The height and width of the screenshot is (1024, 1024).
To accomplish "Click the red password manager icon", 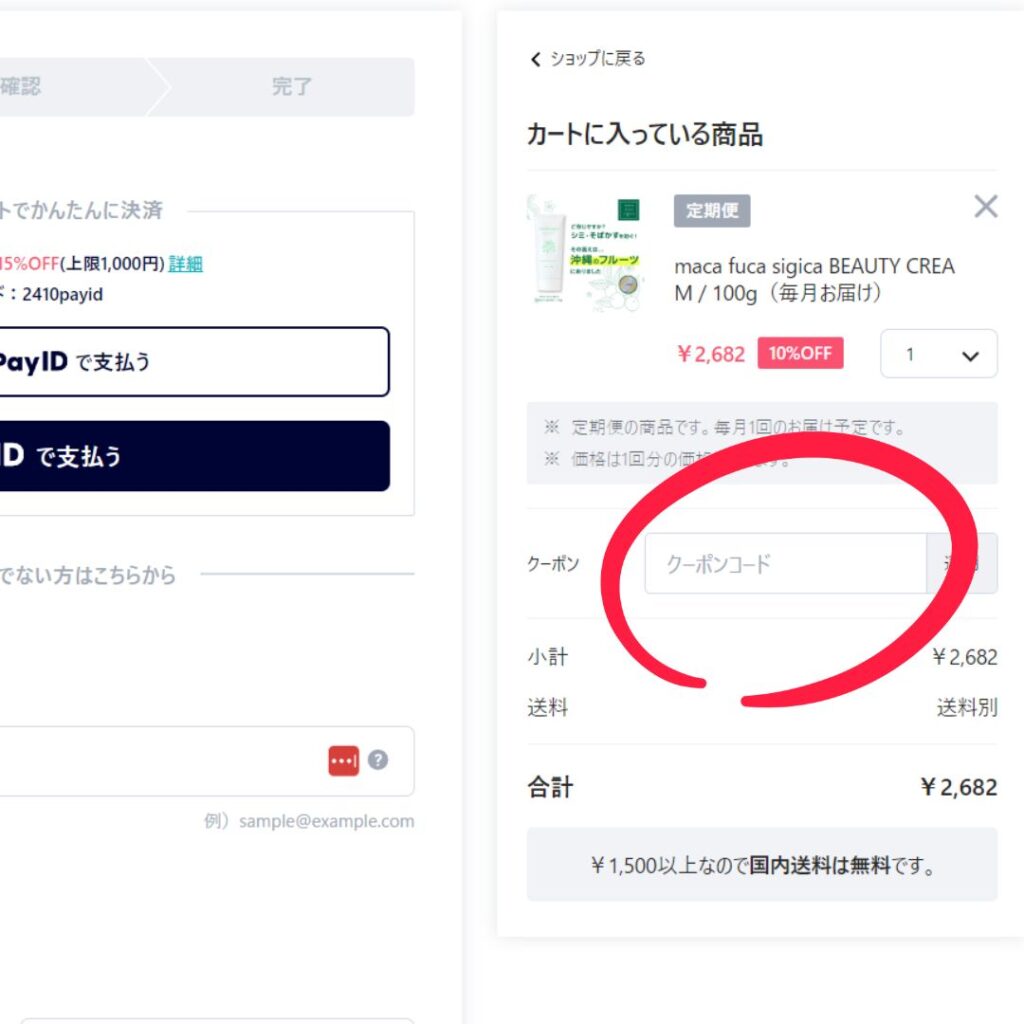I will pos(343,760).
